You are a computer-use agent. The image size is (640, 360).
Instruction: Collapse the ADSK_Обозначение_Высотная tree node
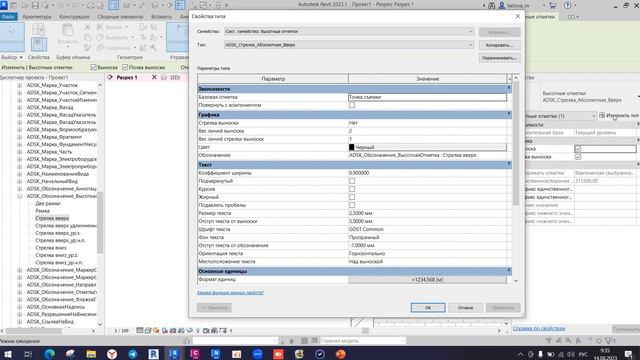tap(20, 196)
